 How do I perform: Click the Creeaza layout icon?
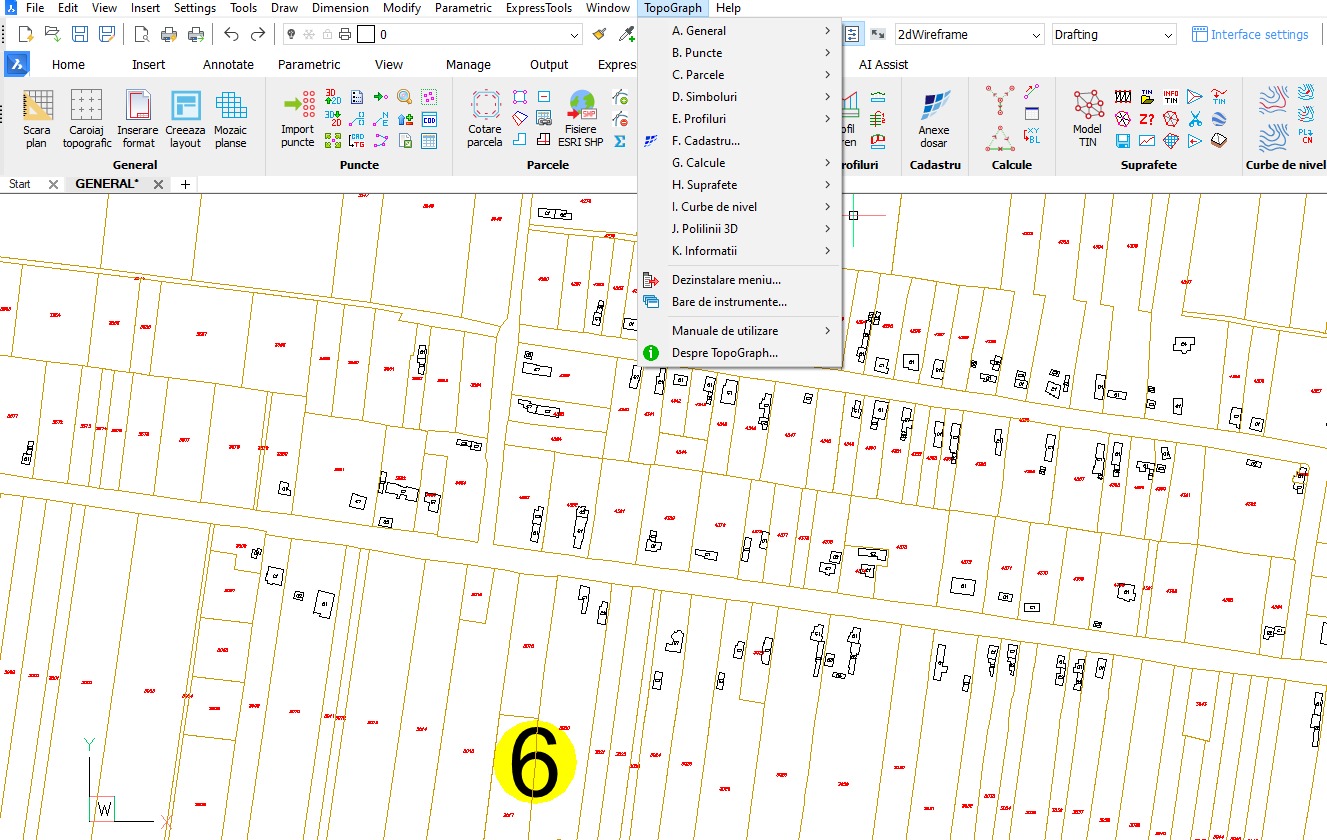tap(185, 118)
